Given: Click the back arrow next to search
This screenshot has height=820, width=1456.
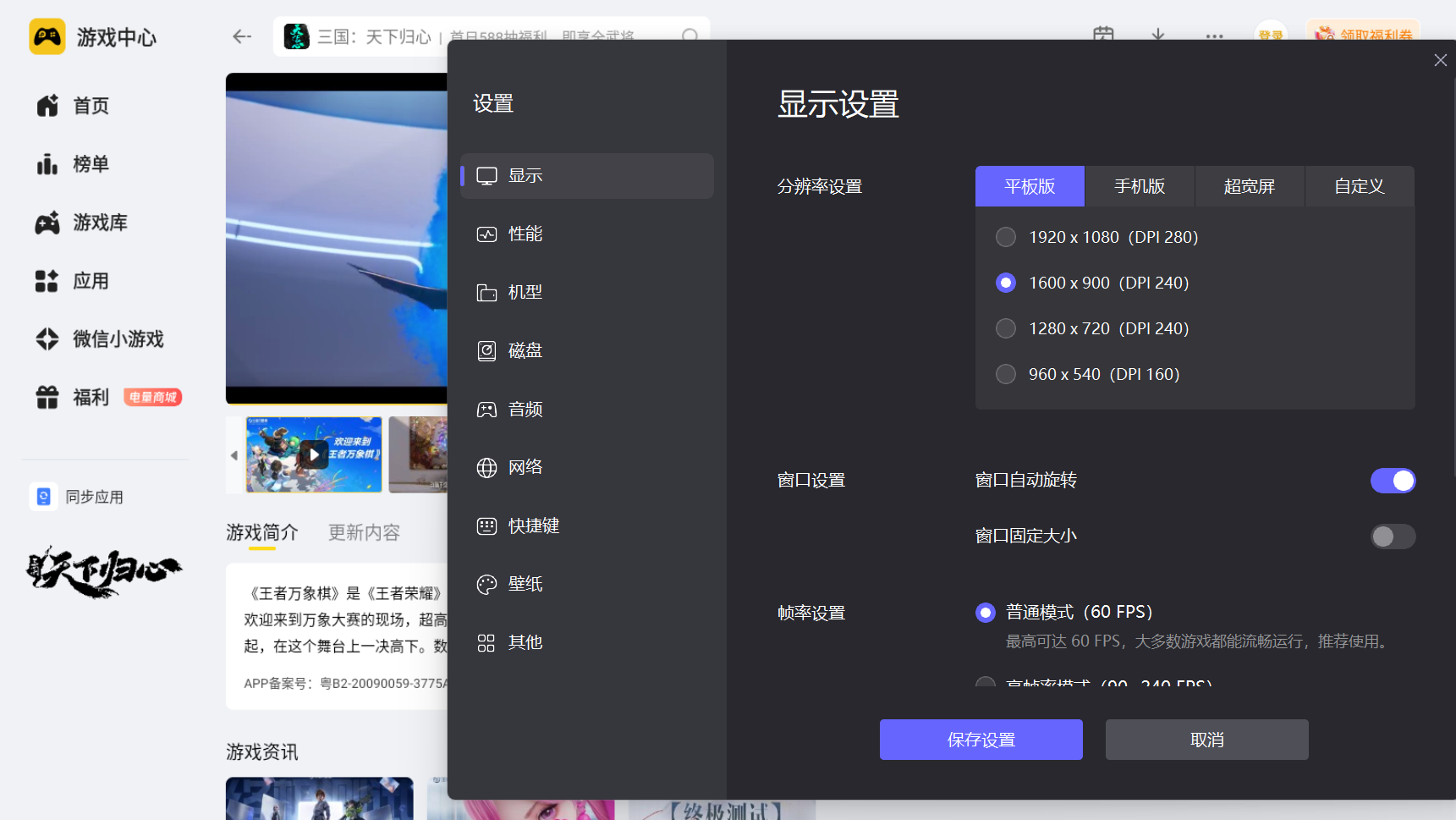Looking at the screenshot, I should tap(242, 36).
